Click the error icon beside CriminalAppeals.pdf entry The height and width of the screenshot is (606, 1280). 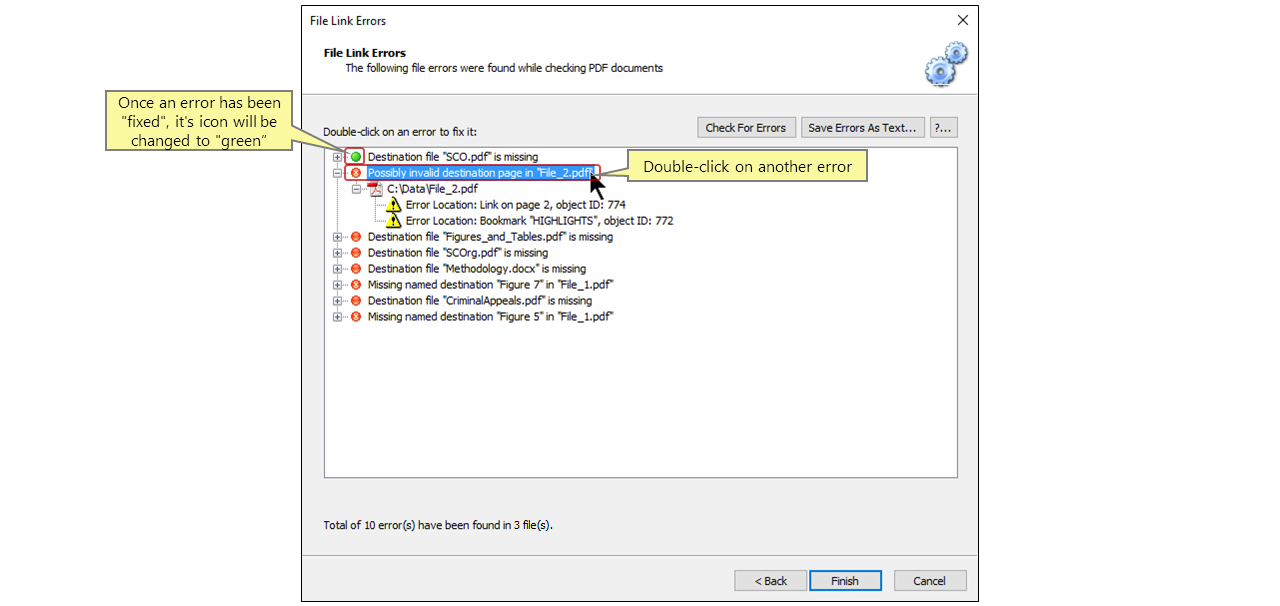coord(355,300)
